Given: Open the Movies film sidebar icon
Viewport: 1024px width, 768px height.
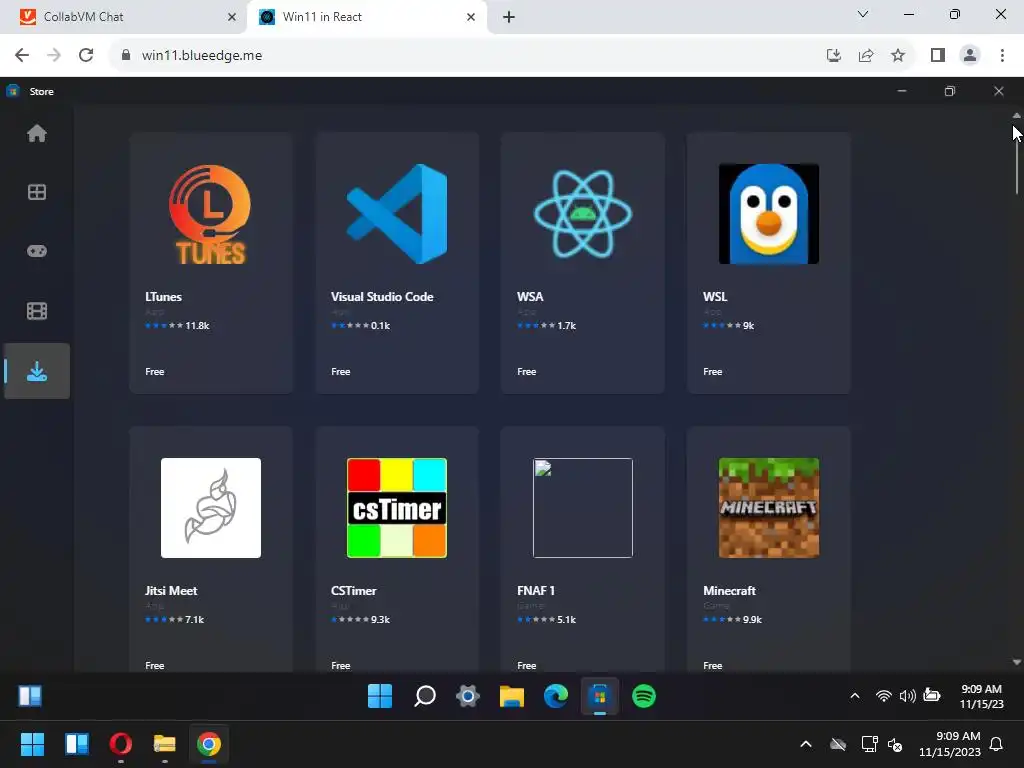Looking at the screenshot, I should tap(37, 311).
